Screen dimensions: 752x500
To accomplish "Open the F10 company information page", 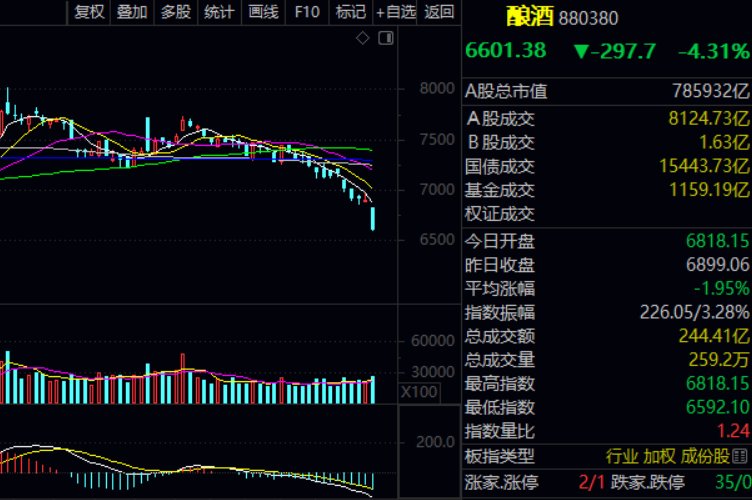I will 308,12.
